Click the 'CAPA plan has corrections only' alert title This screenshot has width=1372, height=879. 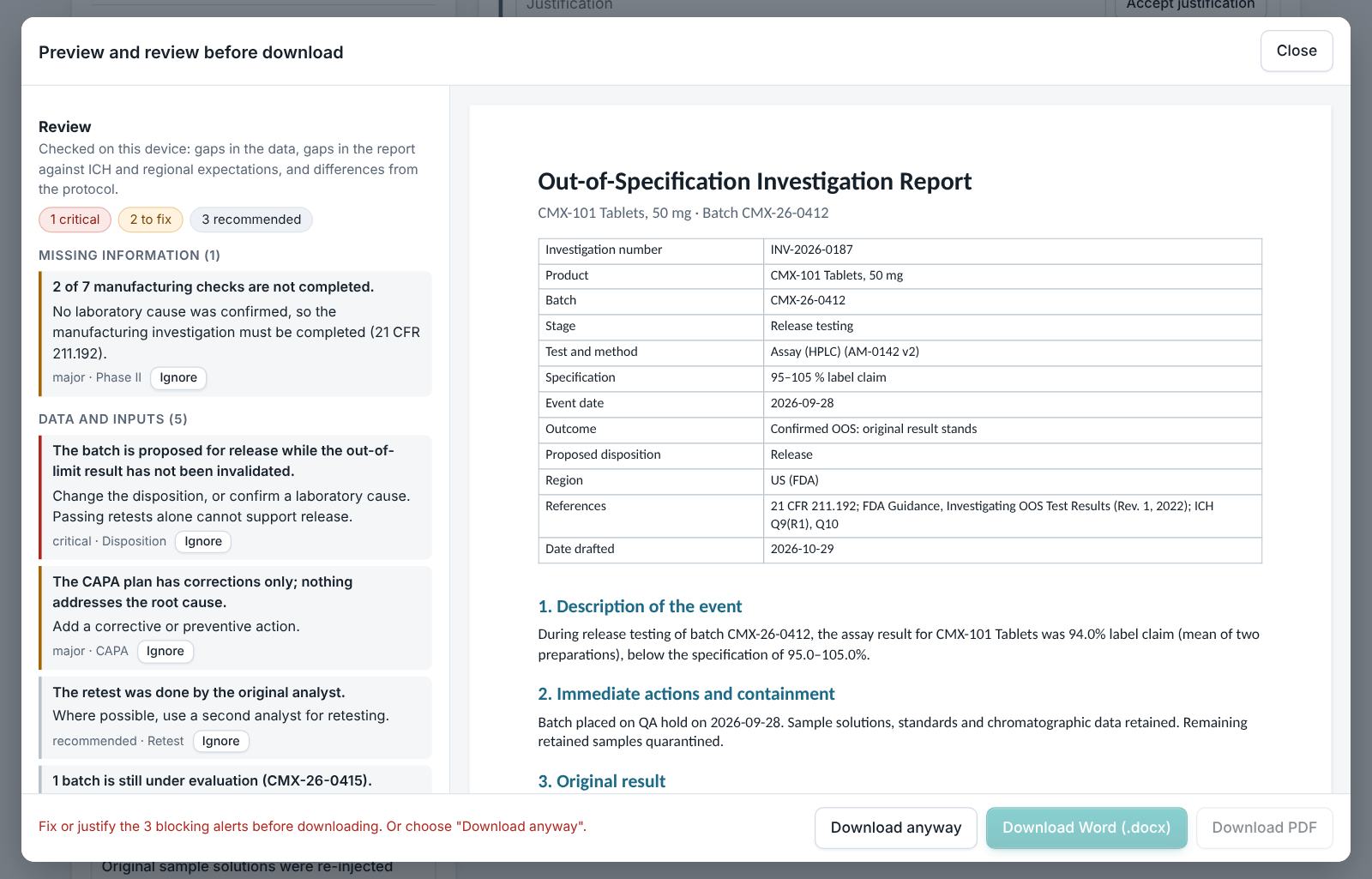(x=202, y=592)
